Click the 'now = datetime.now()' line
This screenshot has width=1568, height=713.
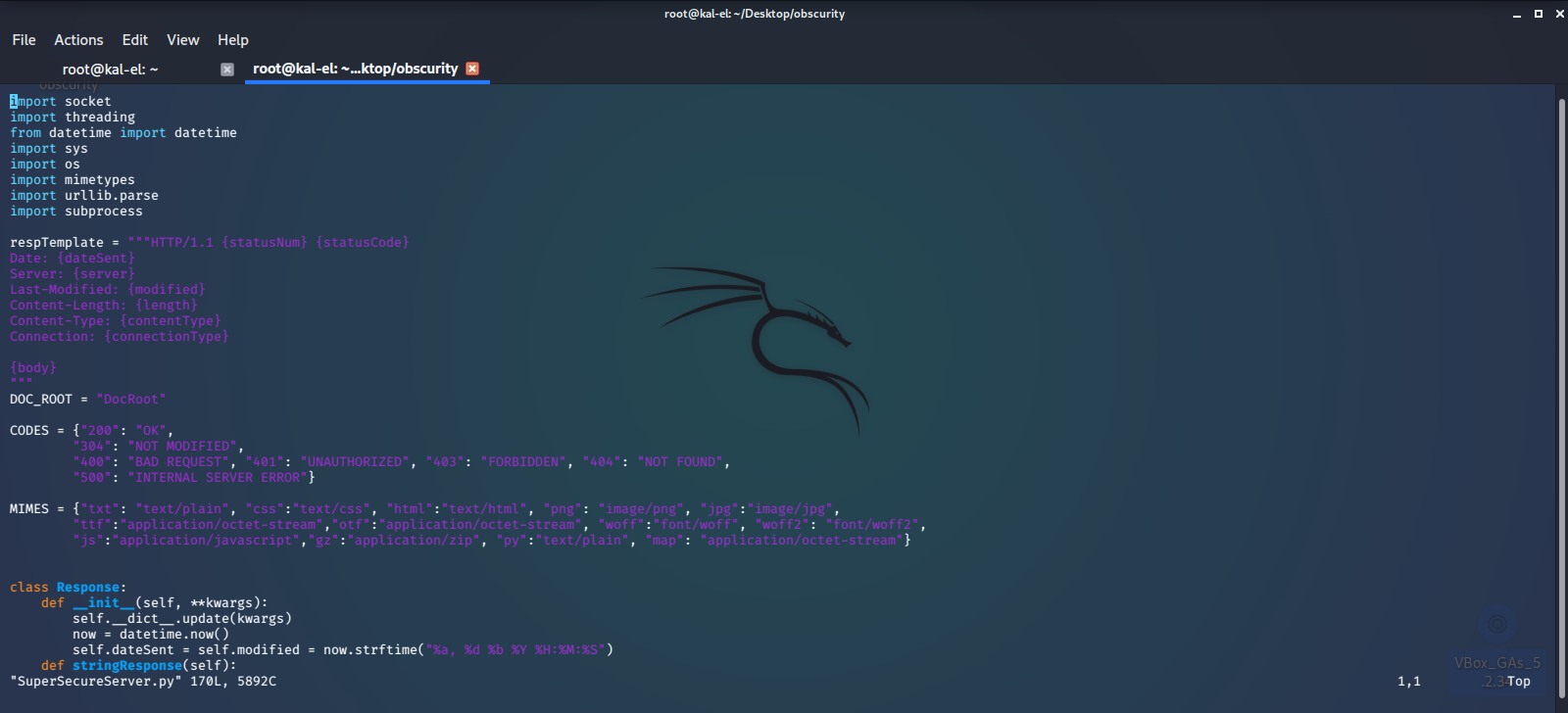pyautogui.click(x=151, y=635)
